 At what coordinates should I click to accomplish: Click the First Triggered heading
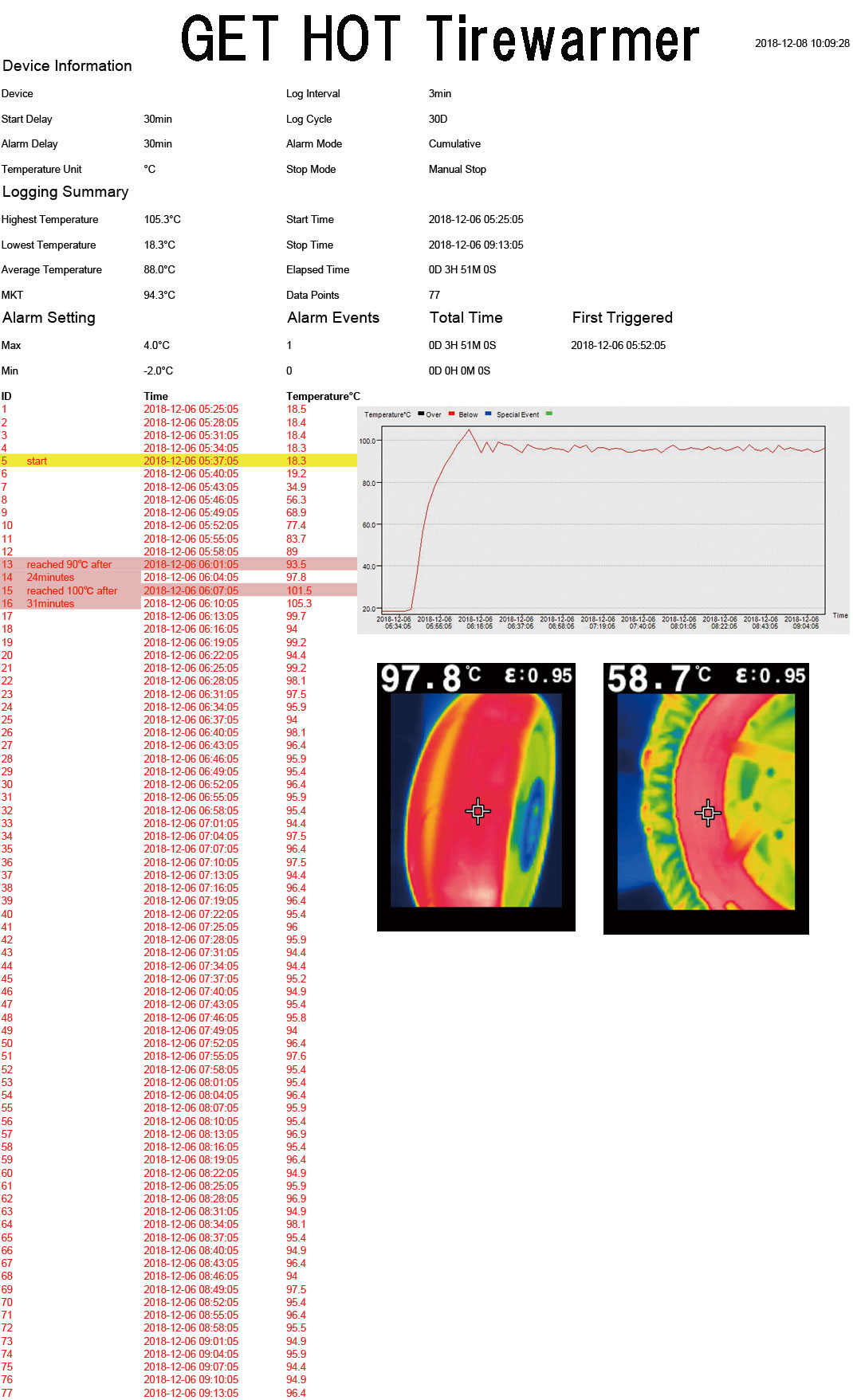[x=623, y=318]
